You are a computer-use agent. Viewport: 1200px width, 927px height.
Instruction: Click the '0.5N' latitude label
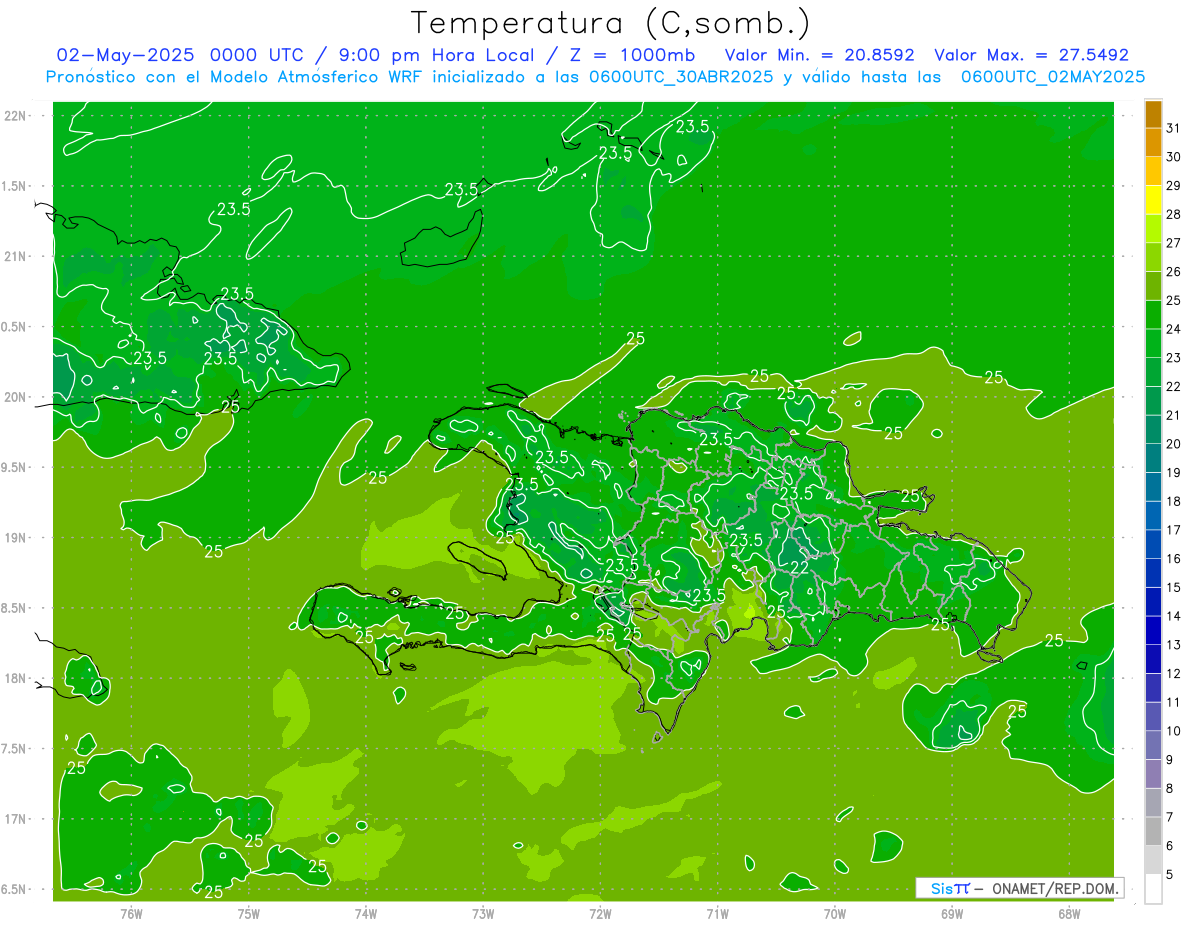[15, 327]
